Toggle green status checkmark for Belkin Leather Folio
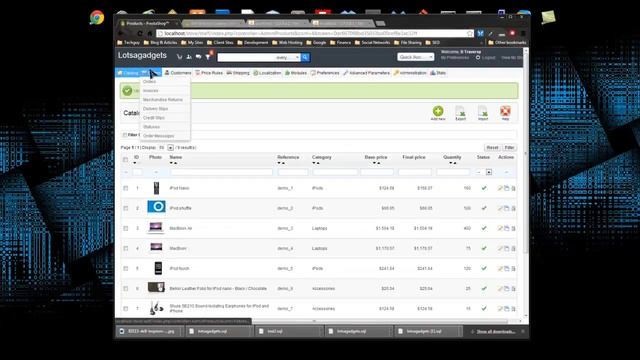The height and width of the screenshot is (360, 640). click(x=484, y=289)
